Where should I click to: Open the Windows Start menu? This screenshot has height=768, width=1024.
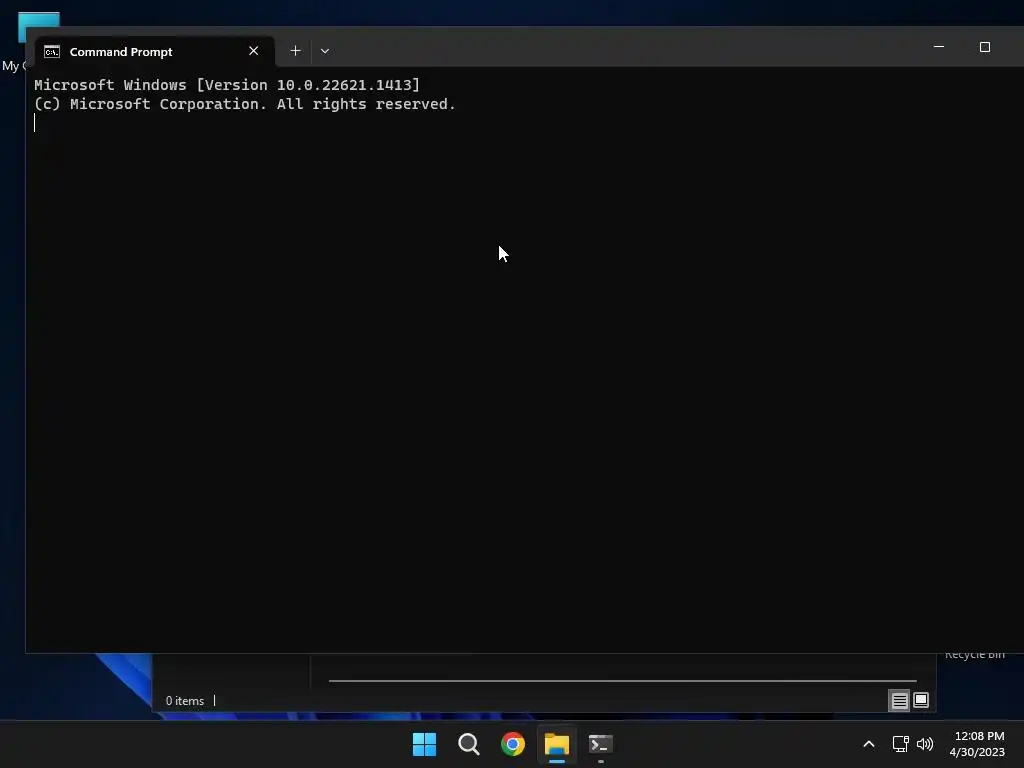pos(424,744)
